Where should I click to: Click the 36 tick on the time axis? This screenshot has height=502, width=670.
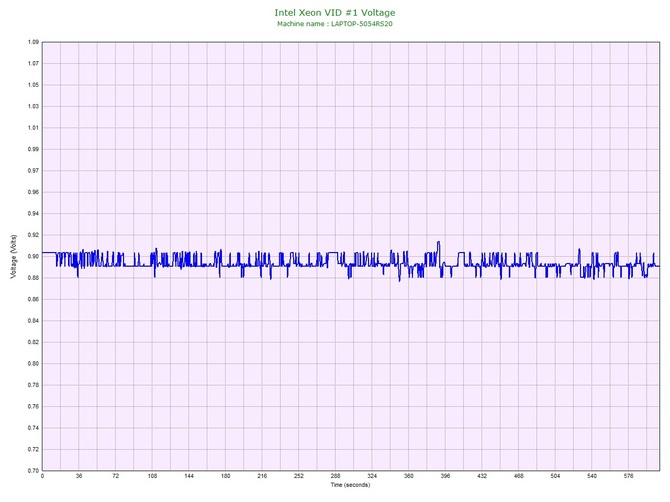click(x=79, y=476)
